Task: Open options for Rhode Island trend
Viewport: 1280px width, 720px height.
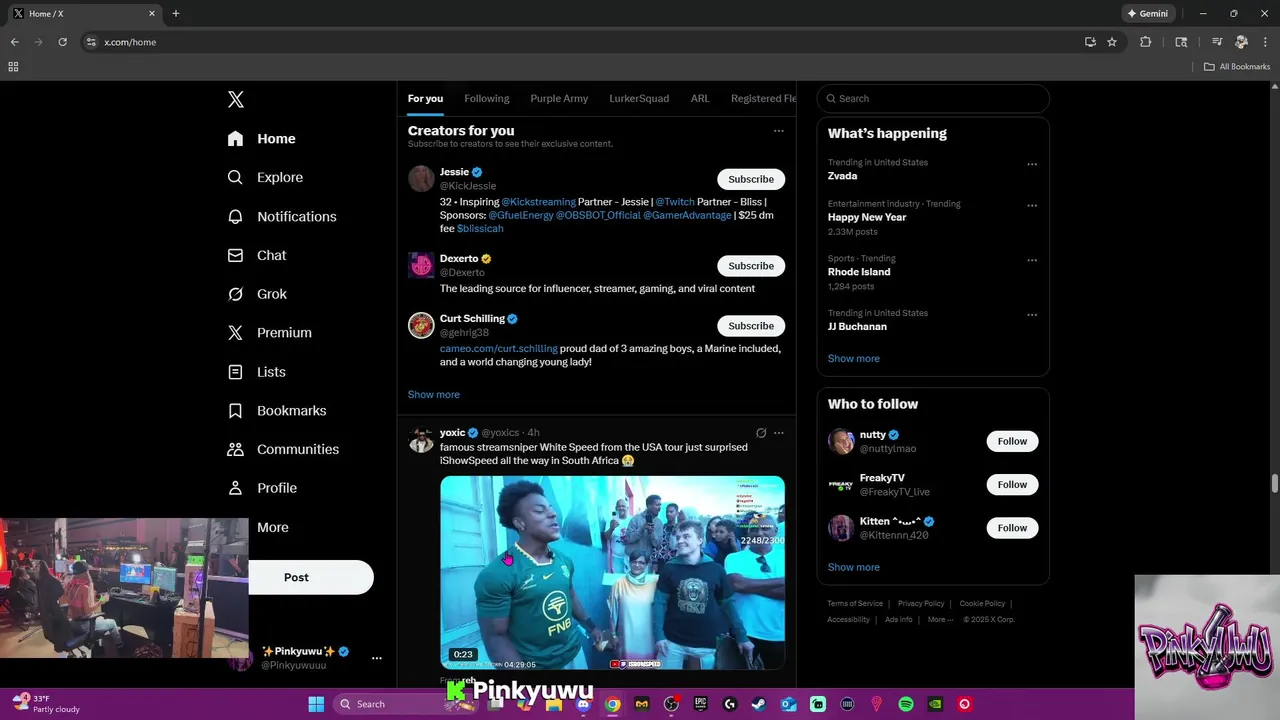Action: (x=1032, y=260)
